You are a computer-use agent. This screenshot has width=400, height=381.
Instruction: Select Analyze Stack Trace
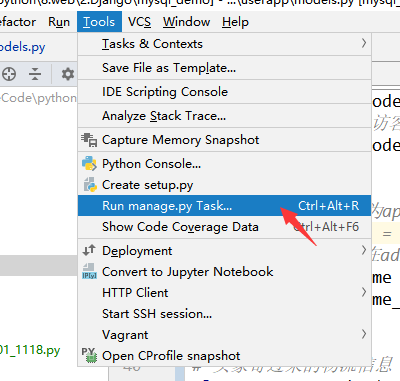(224, 116)
